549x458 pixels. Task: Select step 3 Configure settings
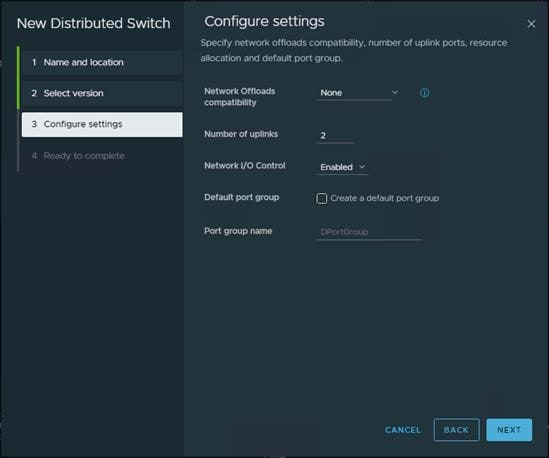pos(102,124)
